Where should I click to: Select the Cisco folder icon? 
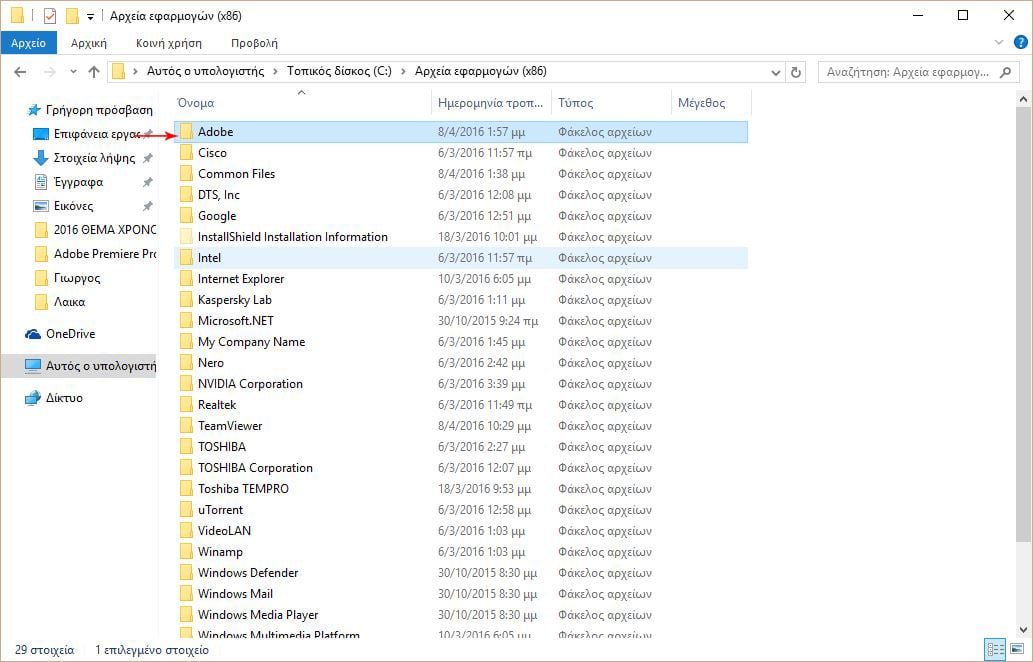[186, 153]
